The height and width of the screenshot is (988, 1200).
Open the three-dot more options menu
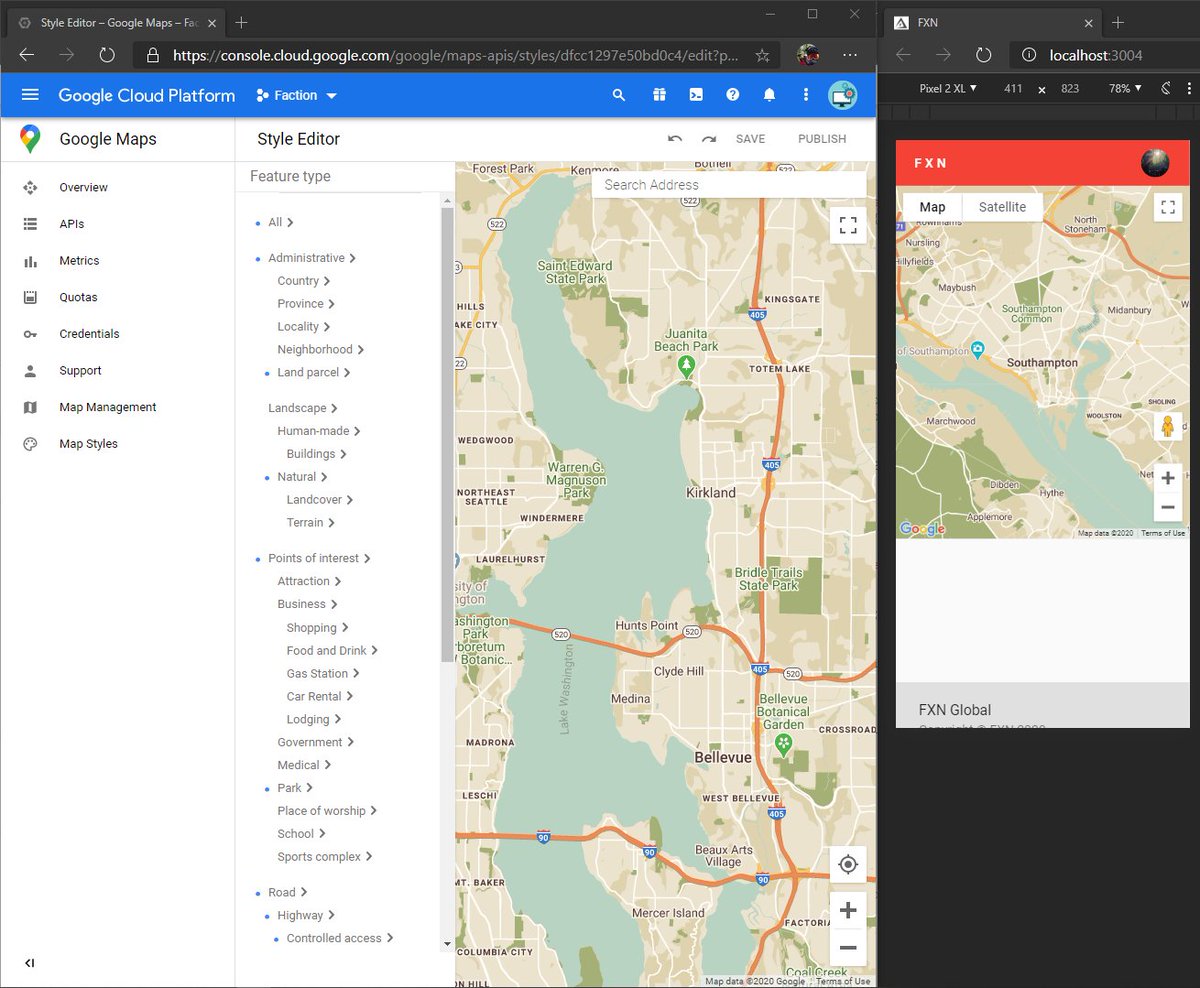point(806,95)
